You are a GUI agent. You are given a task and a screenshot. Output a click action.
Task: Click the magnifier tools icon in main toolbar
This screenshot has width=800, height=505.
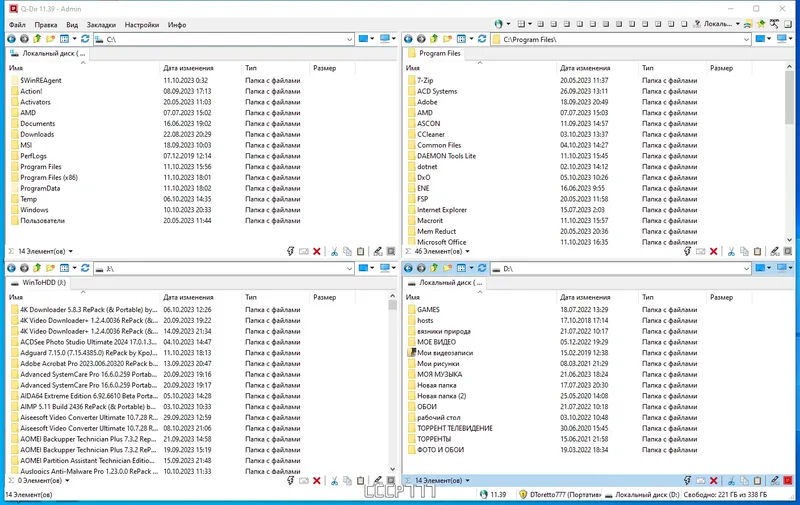(x=774, y=24)
